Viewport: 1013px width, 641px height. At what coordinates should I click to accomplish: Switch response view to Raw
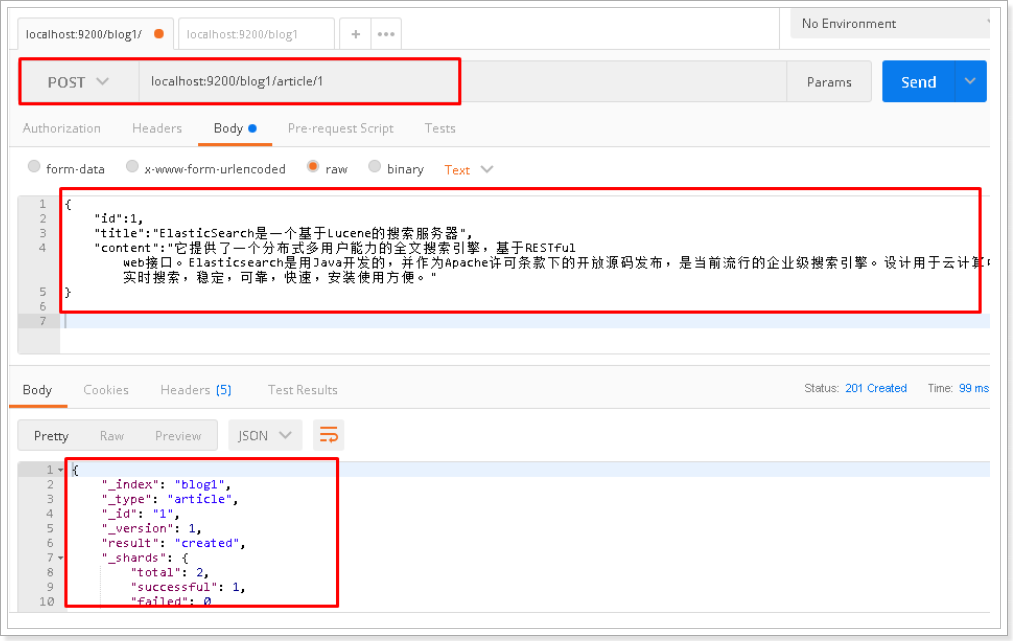point(112,436)
